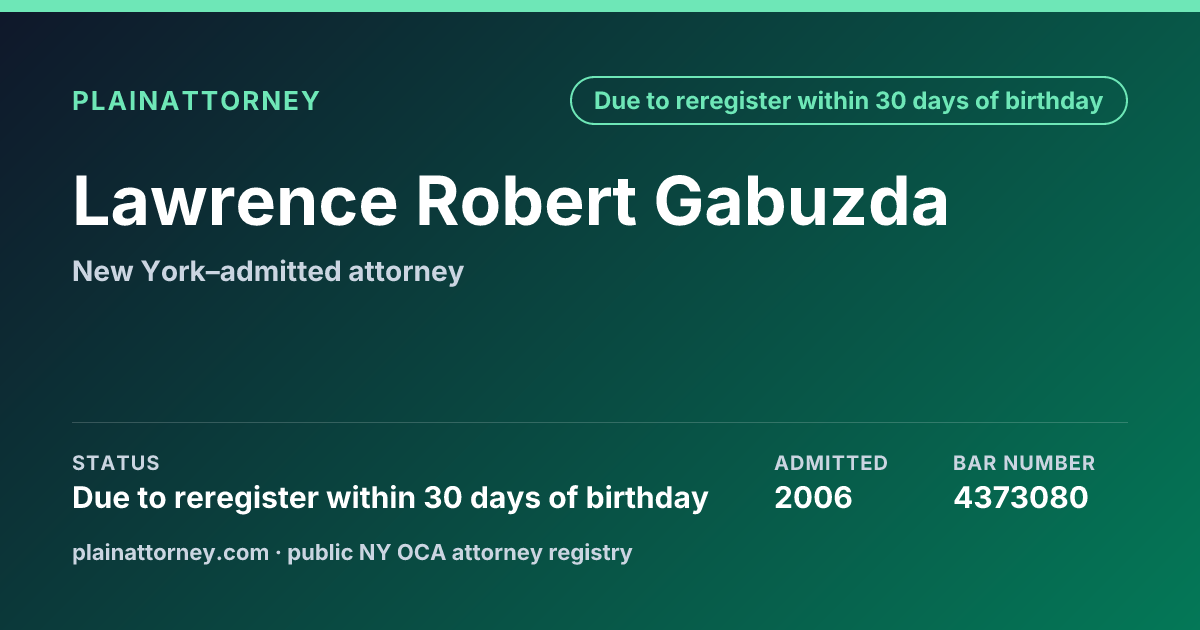Viewport: 1200px width, 630px height.
Task: Select the admission year 2006
Action: pos(813,498)
